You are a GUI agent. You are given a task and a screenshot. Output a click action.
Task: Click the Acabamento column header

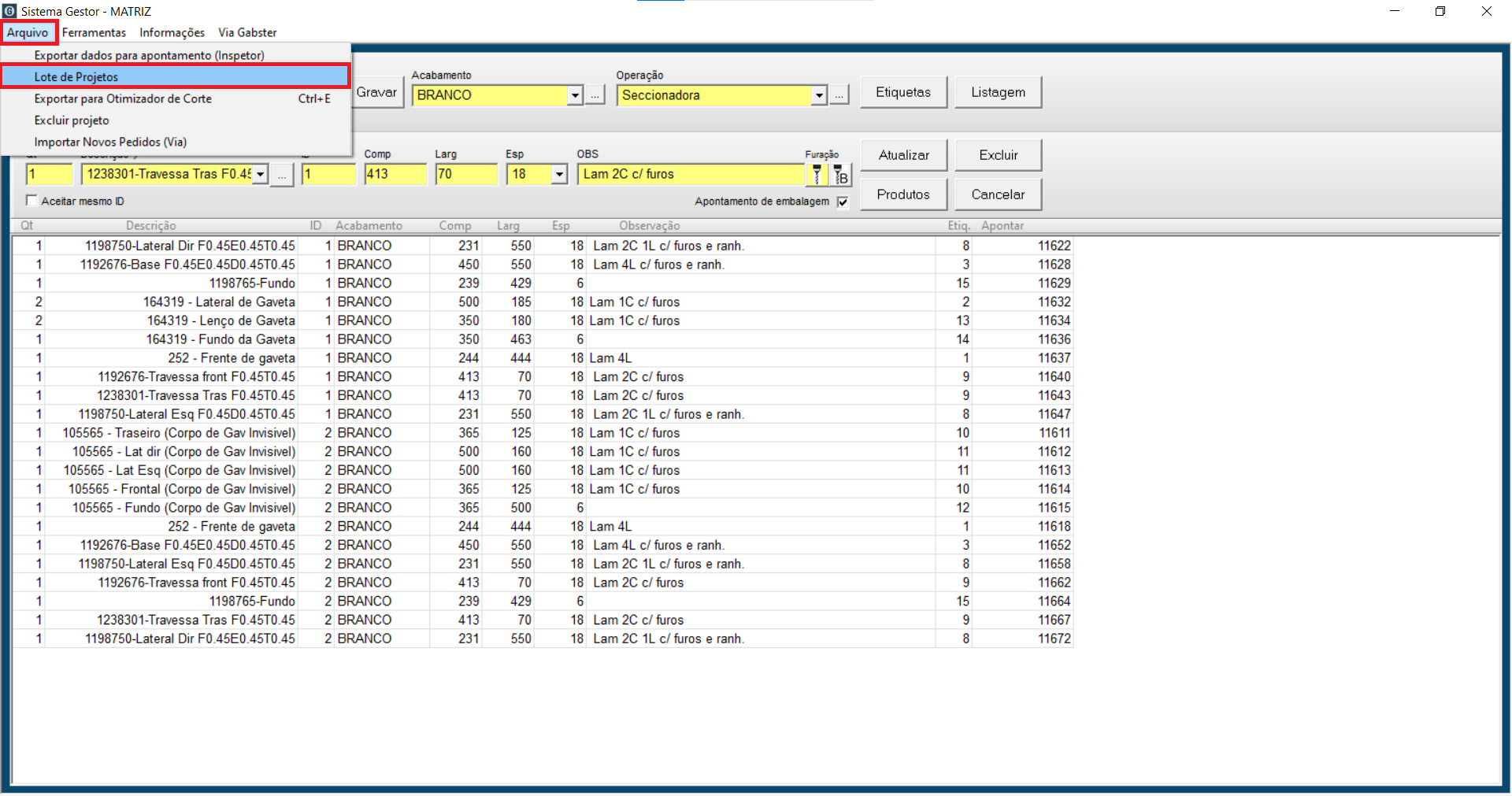coord(369,226)
